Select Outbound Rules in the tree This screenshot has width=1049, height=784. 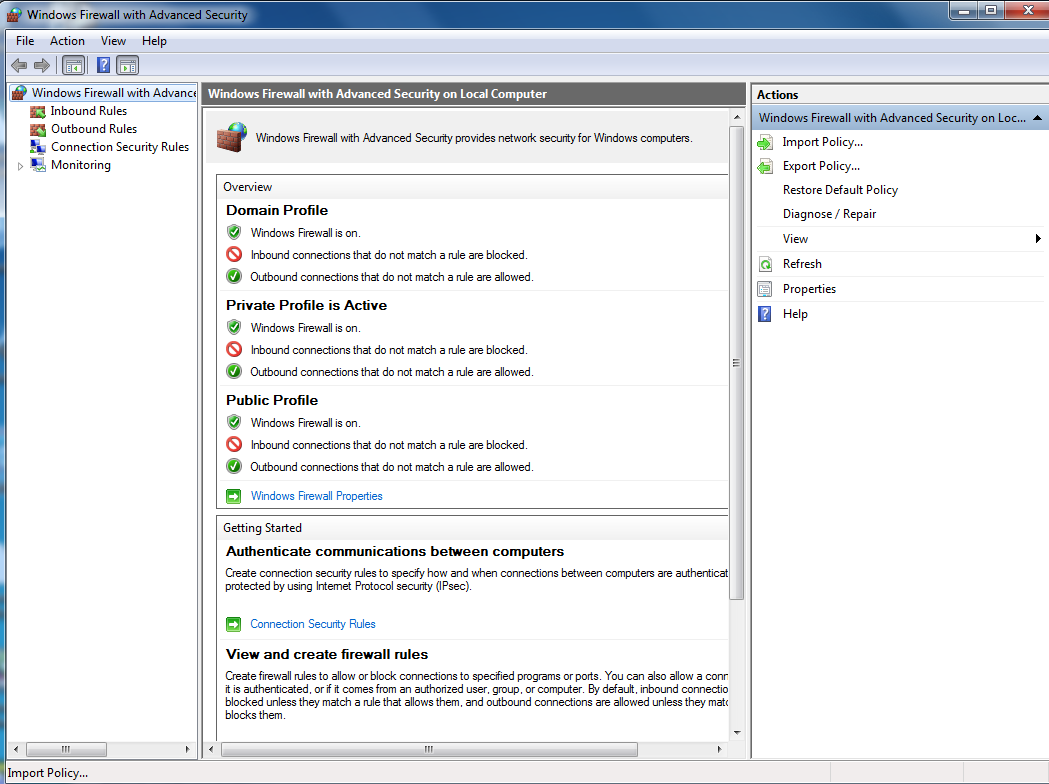tap(94, 129)
